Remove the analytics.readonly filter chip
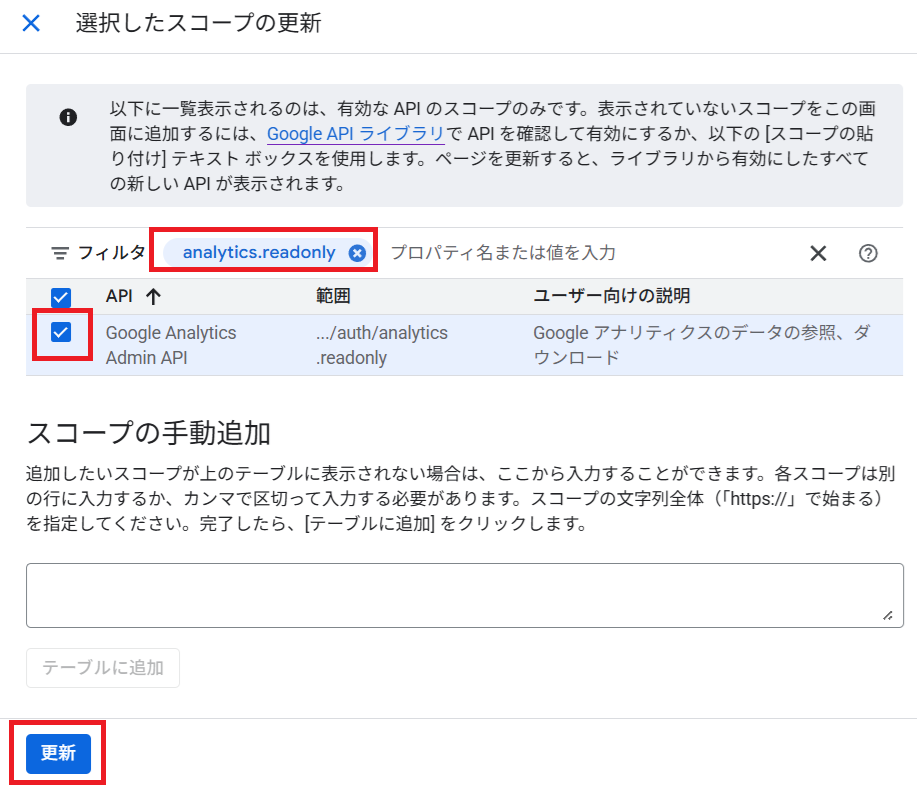917x788 pixels. click(x=357, y=253)
